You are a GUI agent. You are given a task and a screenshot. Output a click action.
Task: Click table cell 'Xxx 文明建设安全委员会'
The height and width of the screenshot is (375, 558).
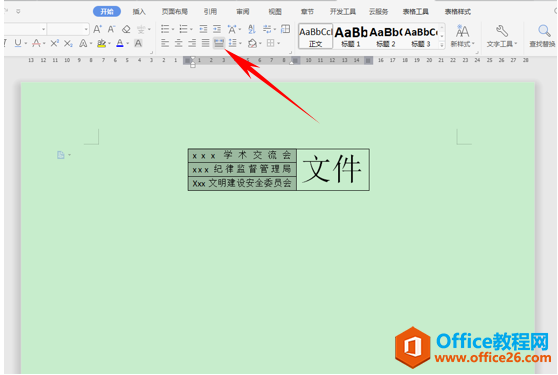[x=242, y=183]
